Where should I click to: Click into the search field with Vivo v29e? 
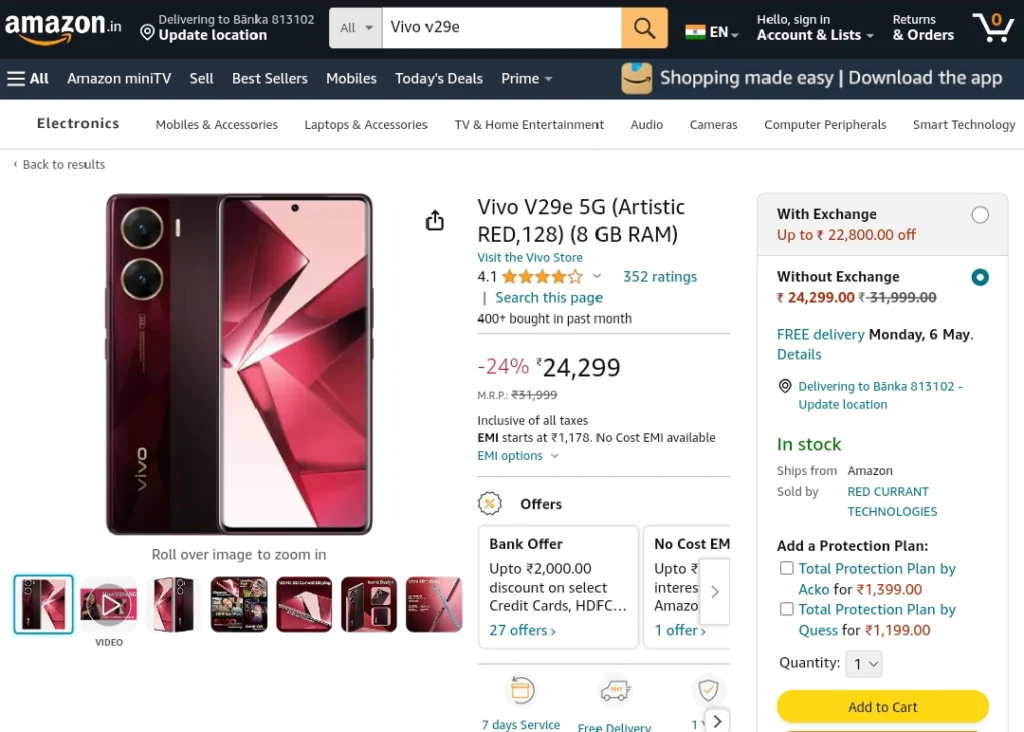[x=502, y=27]
